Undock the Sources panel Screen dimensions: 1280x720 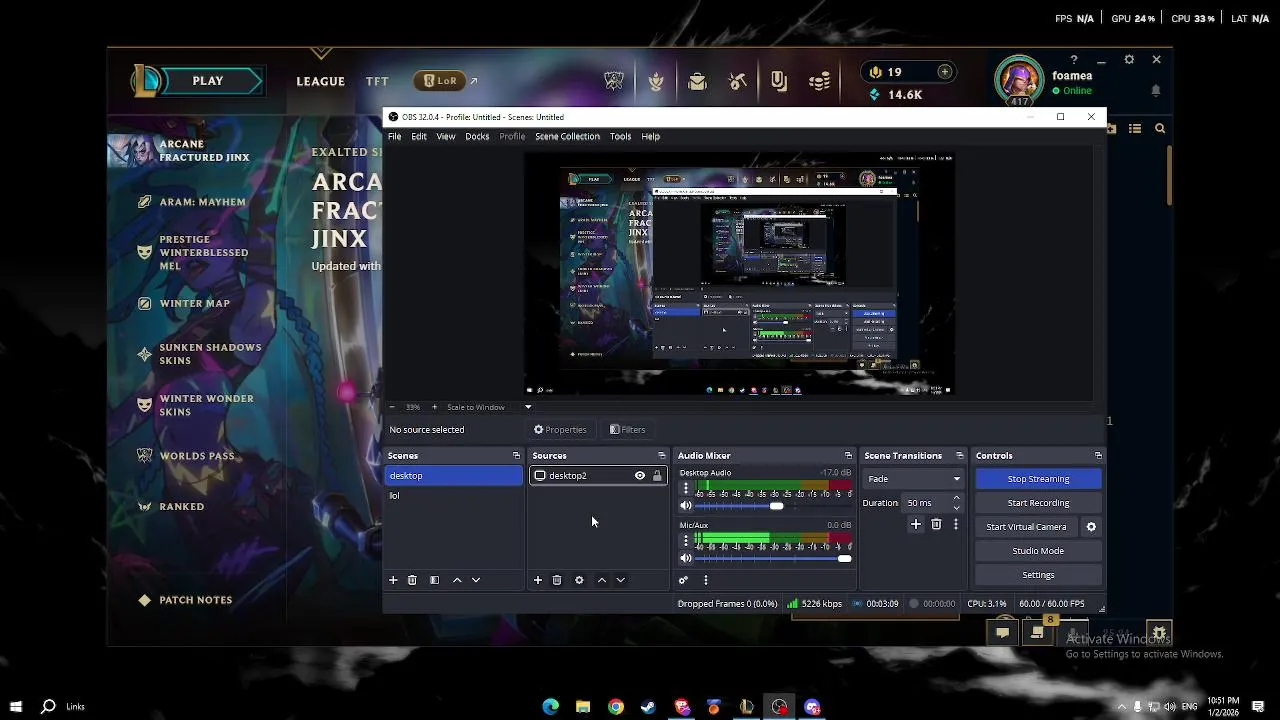point(661,456)
